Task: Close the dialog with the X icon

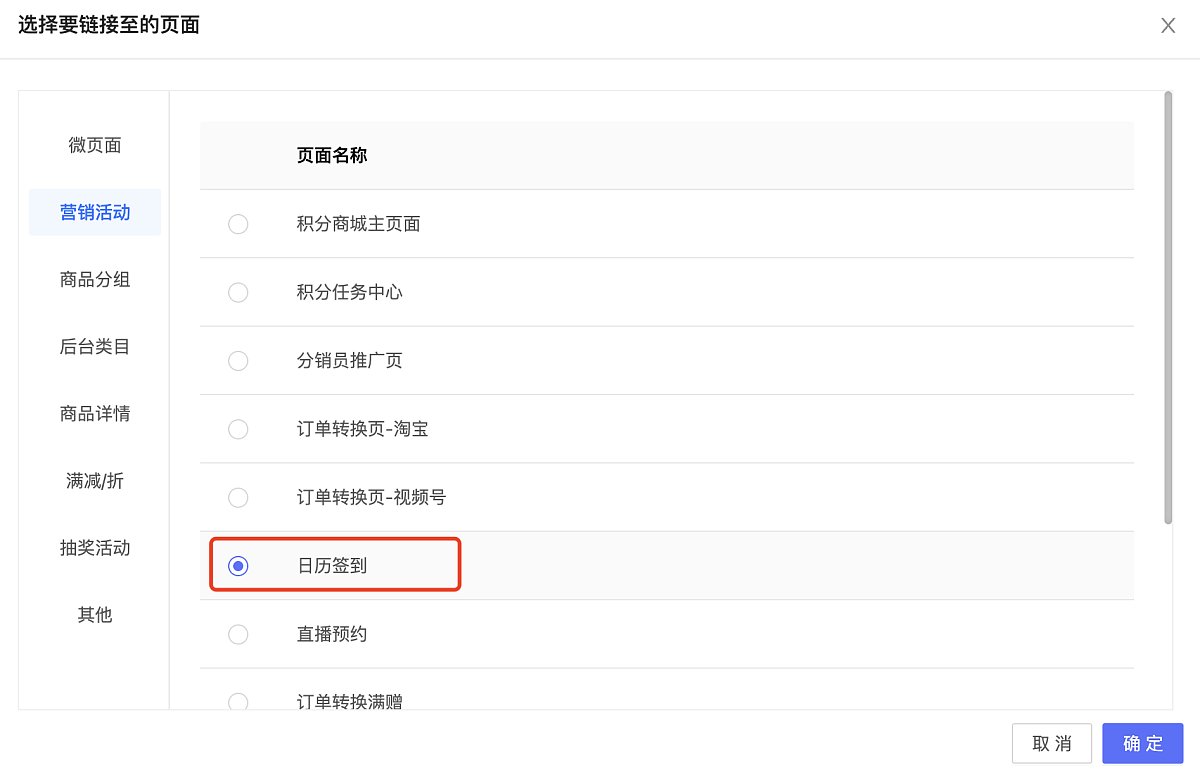Action: (x=1167, y=26)
